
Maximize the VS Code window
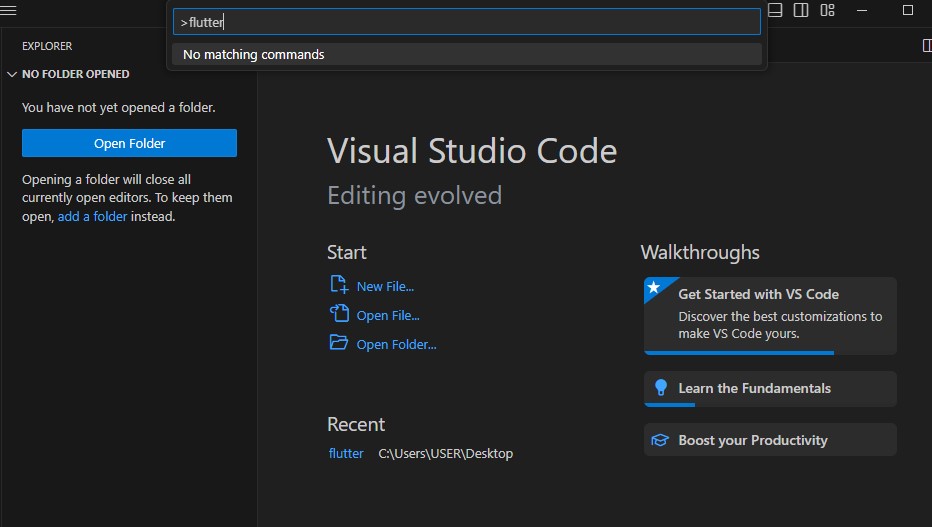(x=908, y=10)
